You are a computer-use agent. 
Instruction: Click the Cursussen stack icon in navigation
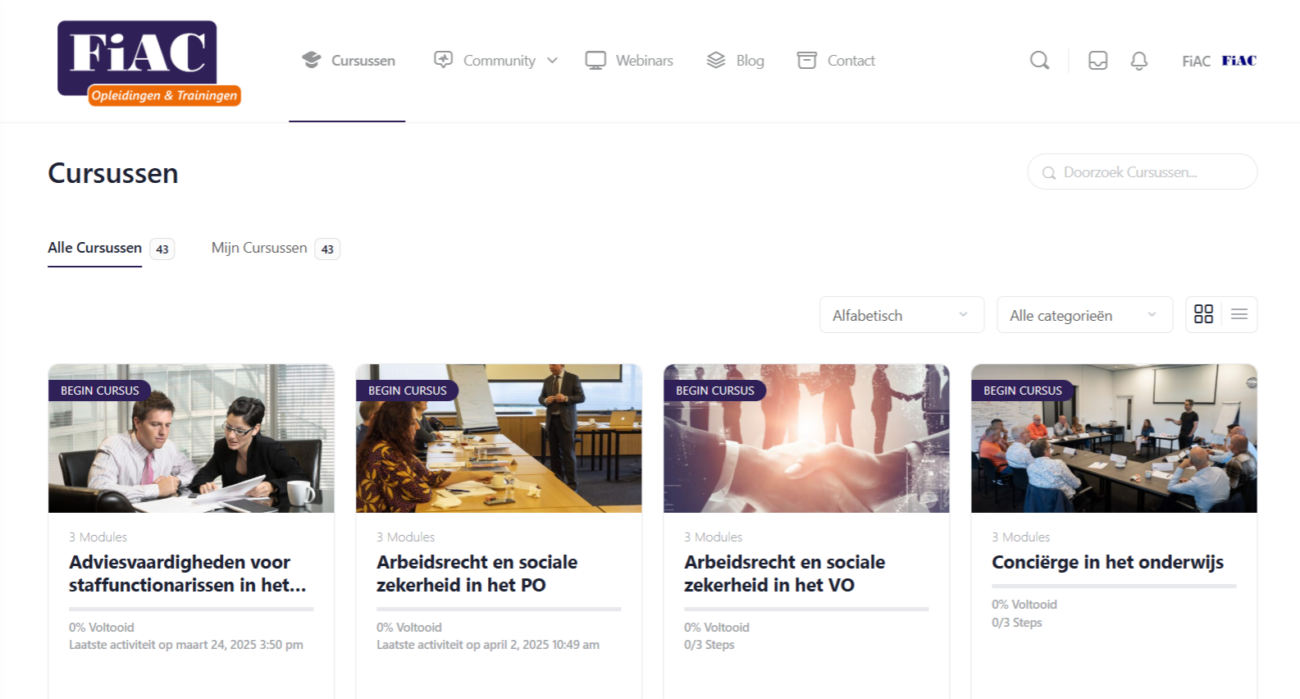point(310,59)
